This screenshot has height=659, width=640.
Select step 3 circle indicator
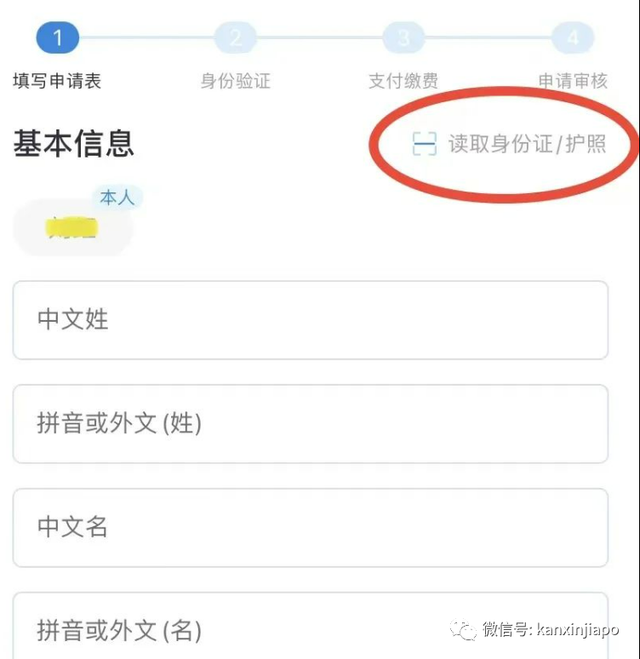(x=403, y=38)
